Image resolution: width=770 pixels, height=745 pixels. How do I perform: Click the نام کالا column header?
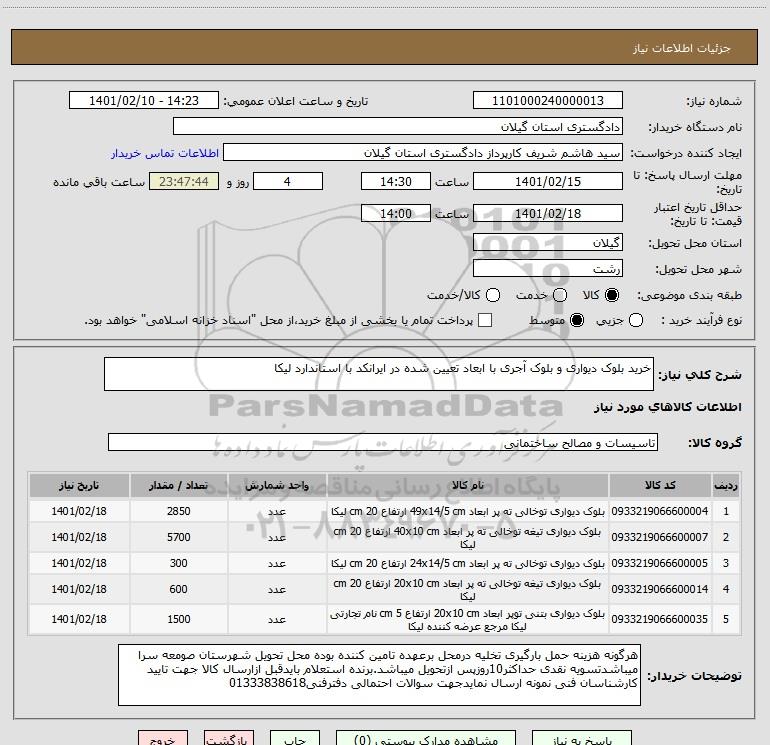coord(468,486)
